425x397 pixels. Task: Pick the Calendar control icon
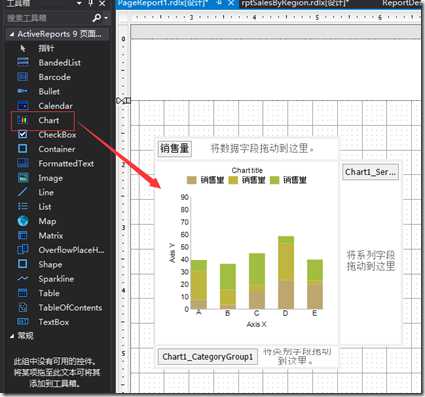23,106
